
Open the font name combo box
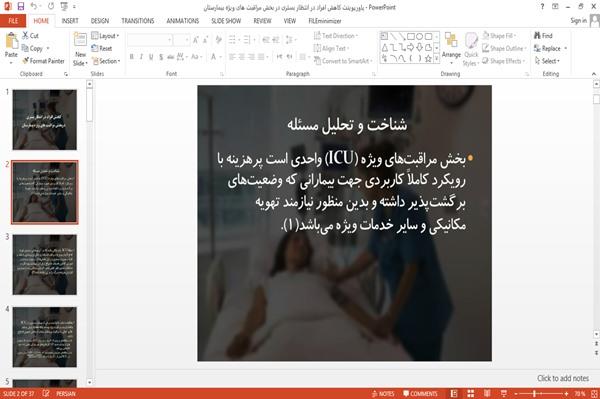(x=150, y=40)
